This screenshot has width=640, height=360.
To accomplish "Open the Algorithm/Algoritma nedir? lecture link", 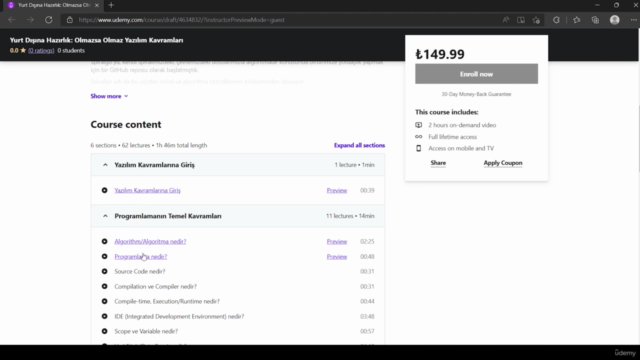I will point(150,242).
